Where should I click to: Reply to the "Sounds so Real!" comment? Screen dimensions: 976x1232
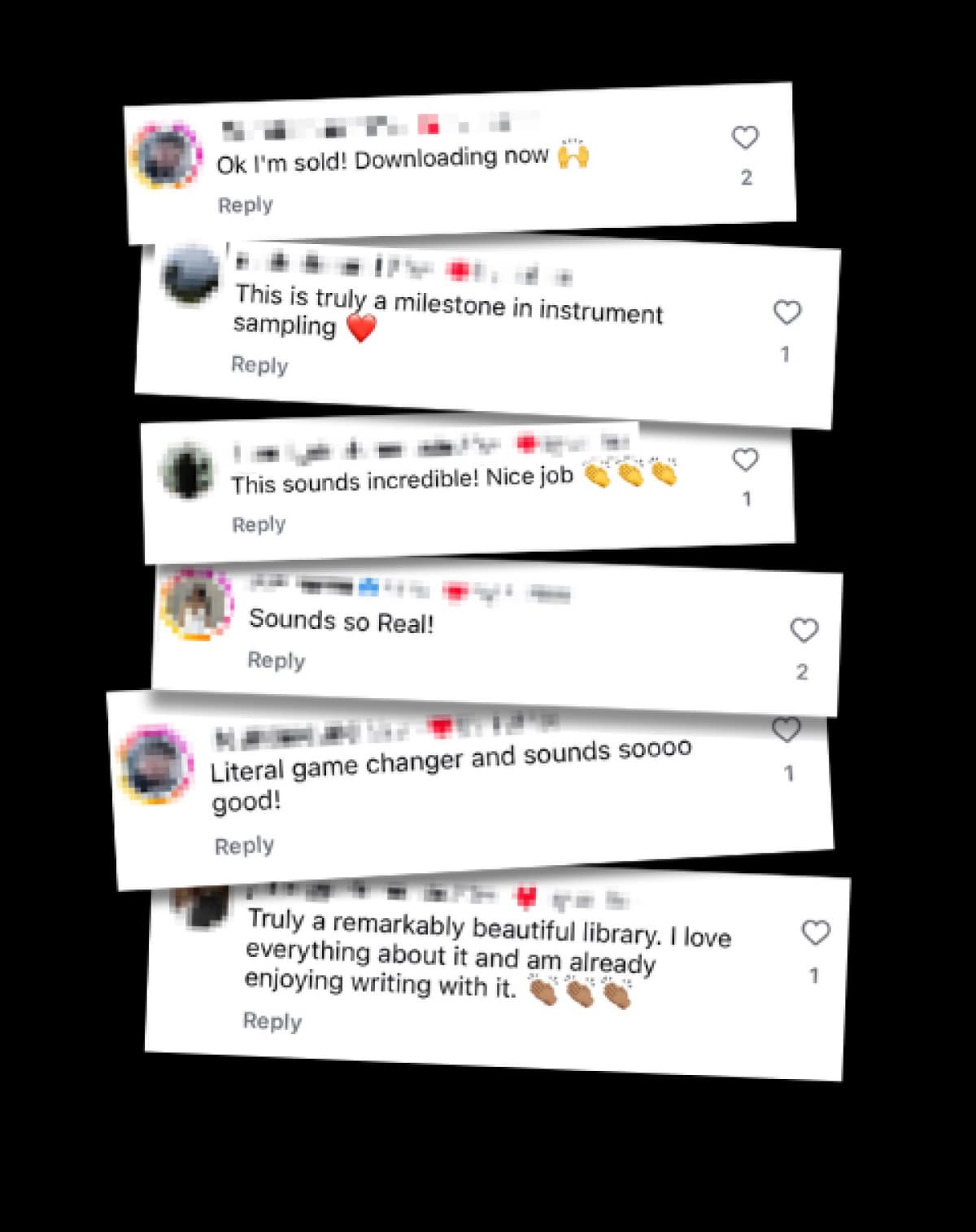pyautogui.click(x=277, y=660)
